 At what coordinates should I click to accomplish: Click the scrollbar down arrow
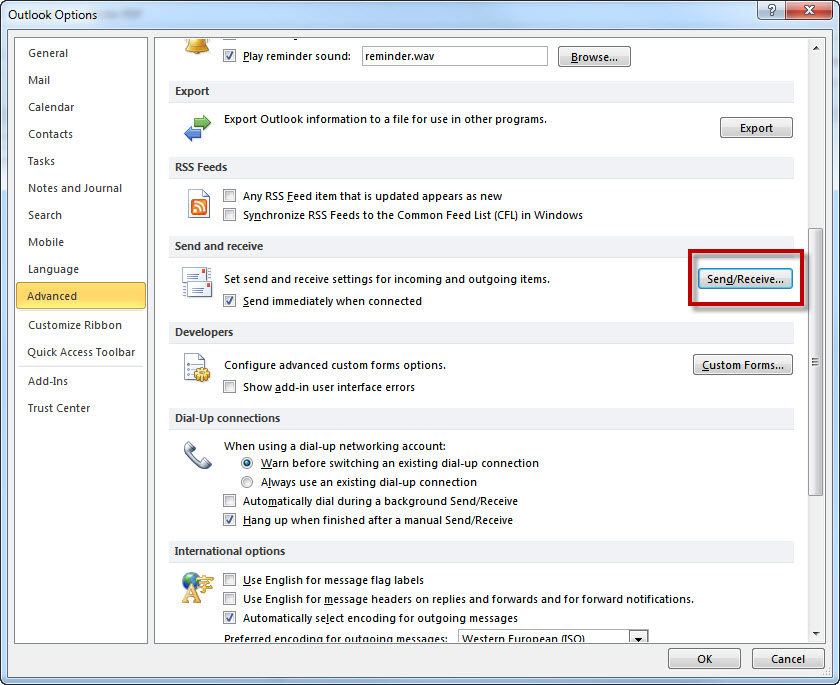[816, 634]
